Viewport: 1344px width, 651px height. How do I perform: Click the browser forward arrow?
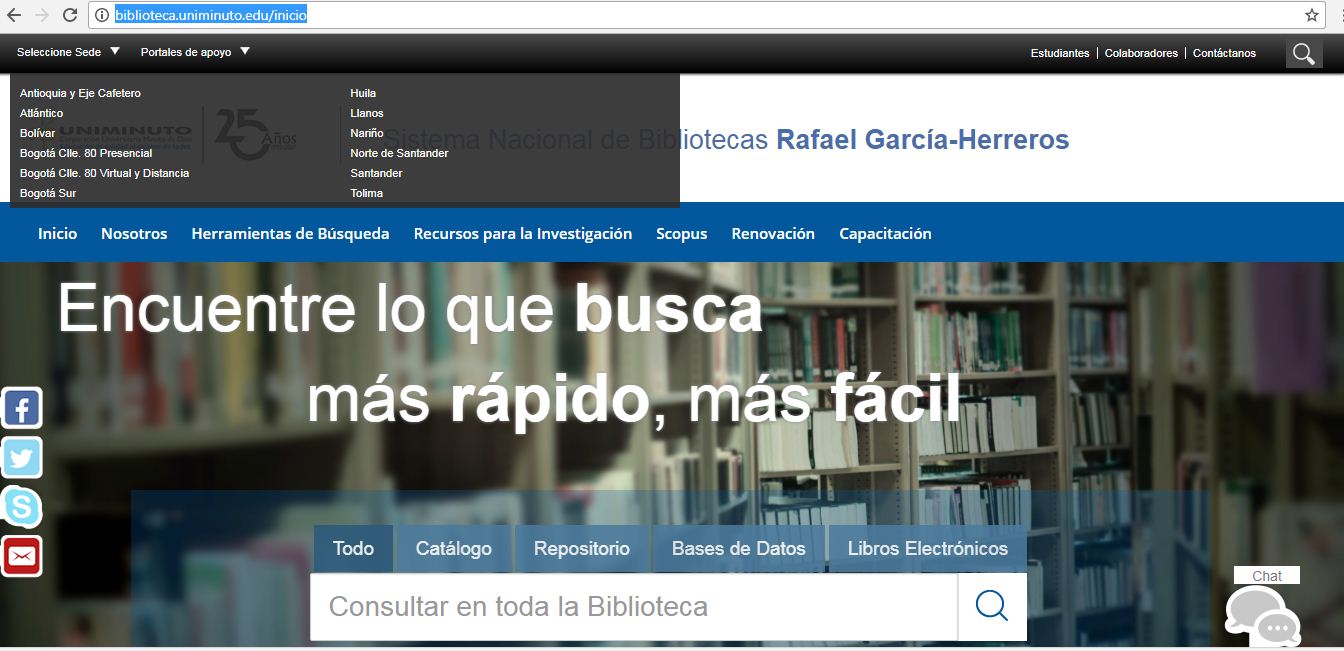[42, 15]
